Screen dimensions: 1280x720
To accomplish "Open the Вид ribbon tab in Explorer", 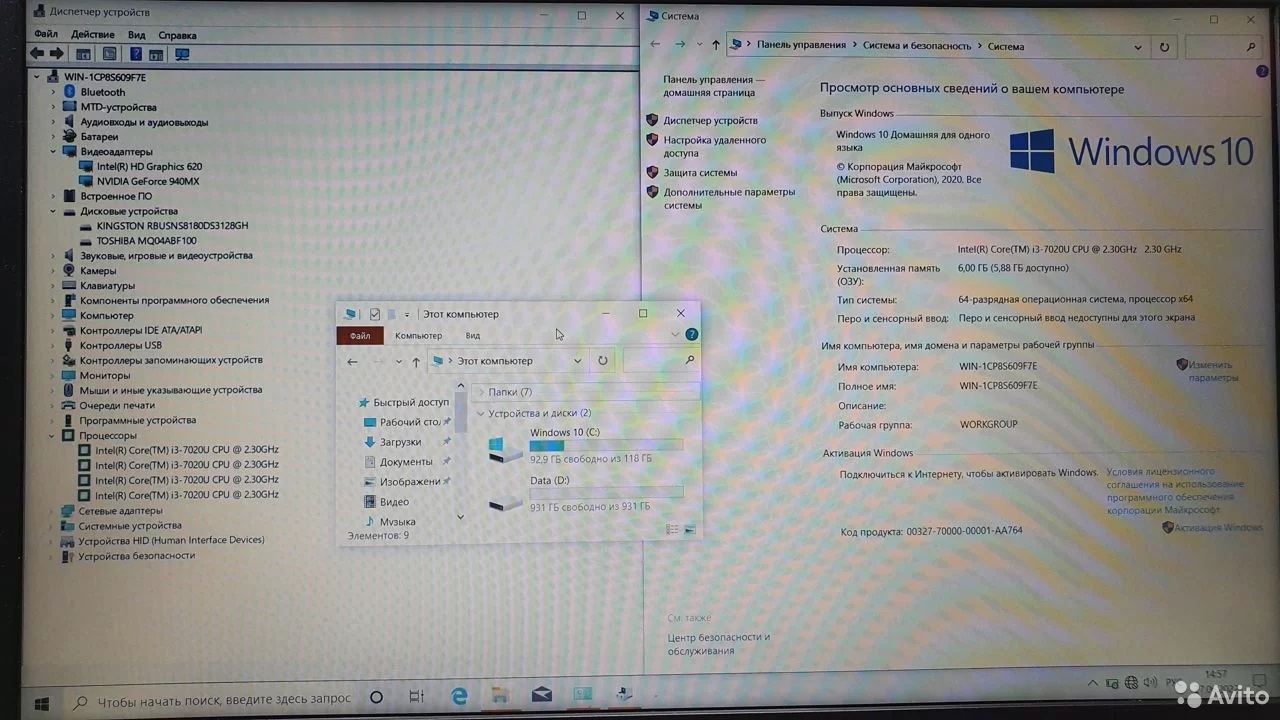I will [473, 336].
